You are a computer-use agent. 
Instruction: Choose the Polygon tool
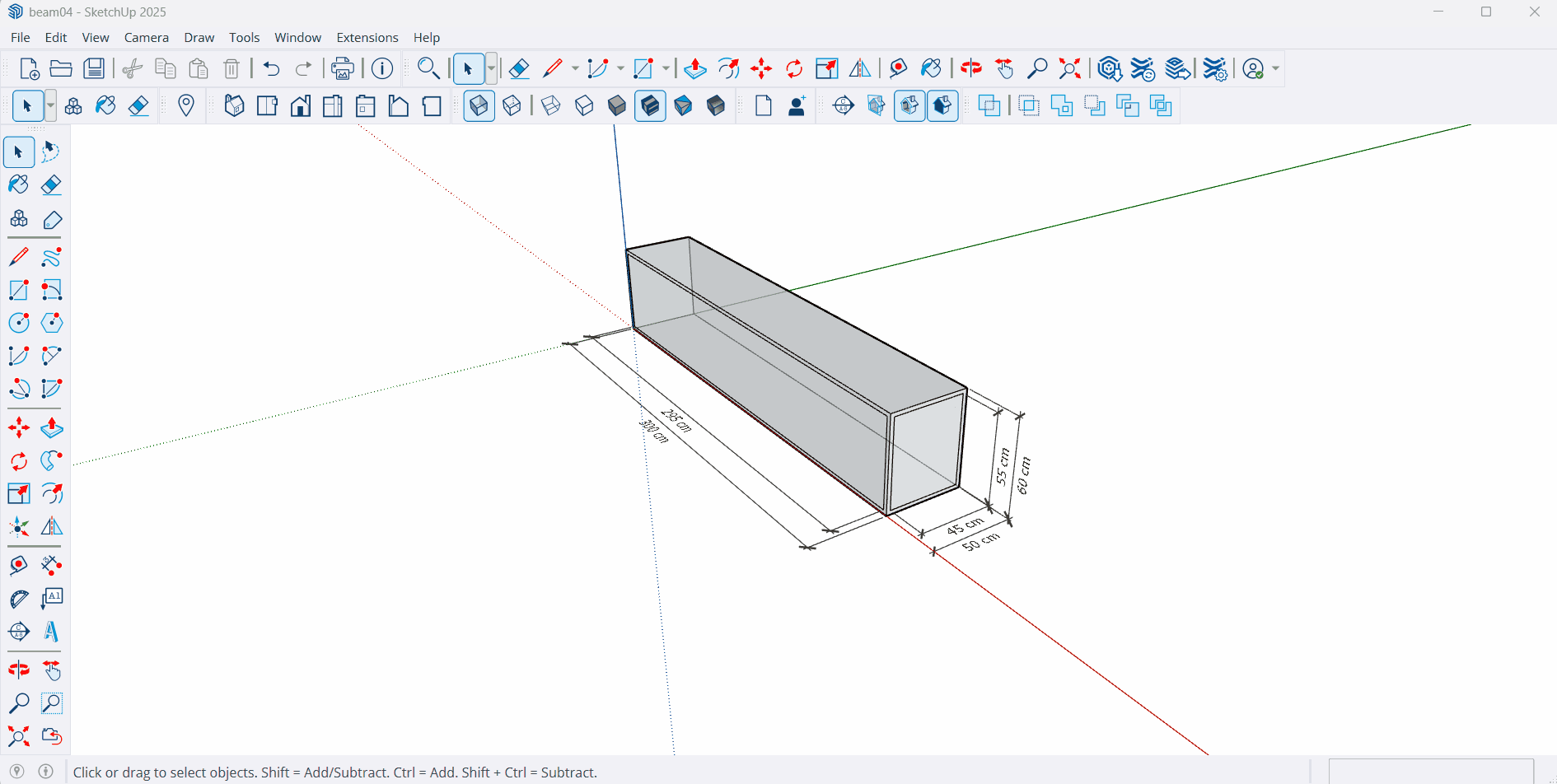click(x=51, y=323)
